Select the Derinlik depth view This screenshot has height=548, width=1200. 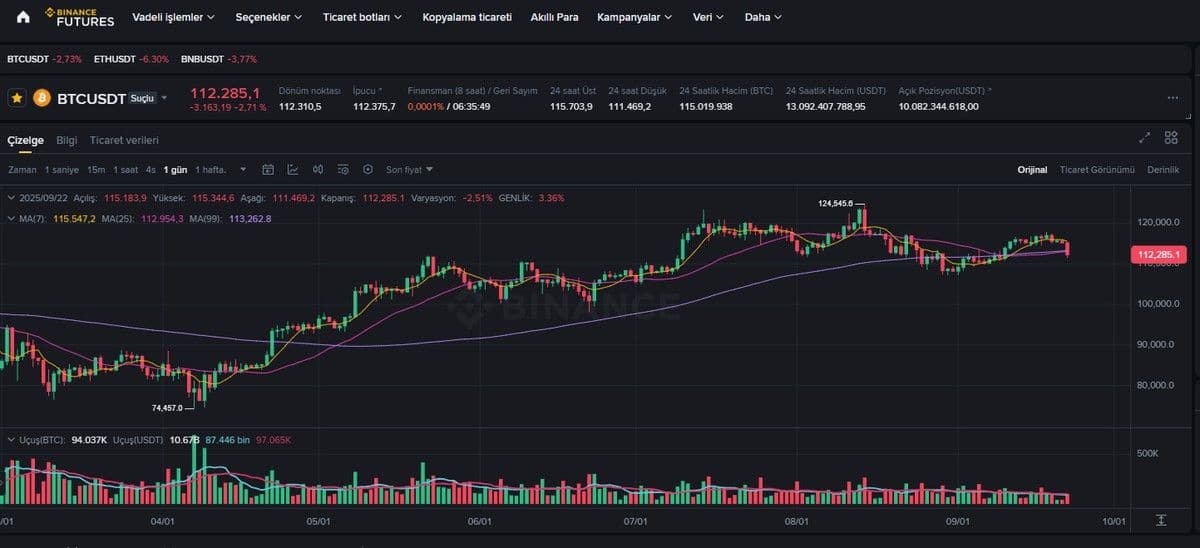1163,170
